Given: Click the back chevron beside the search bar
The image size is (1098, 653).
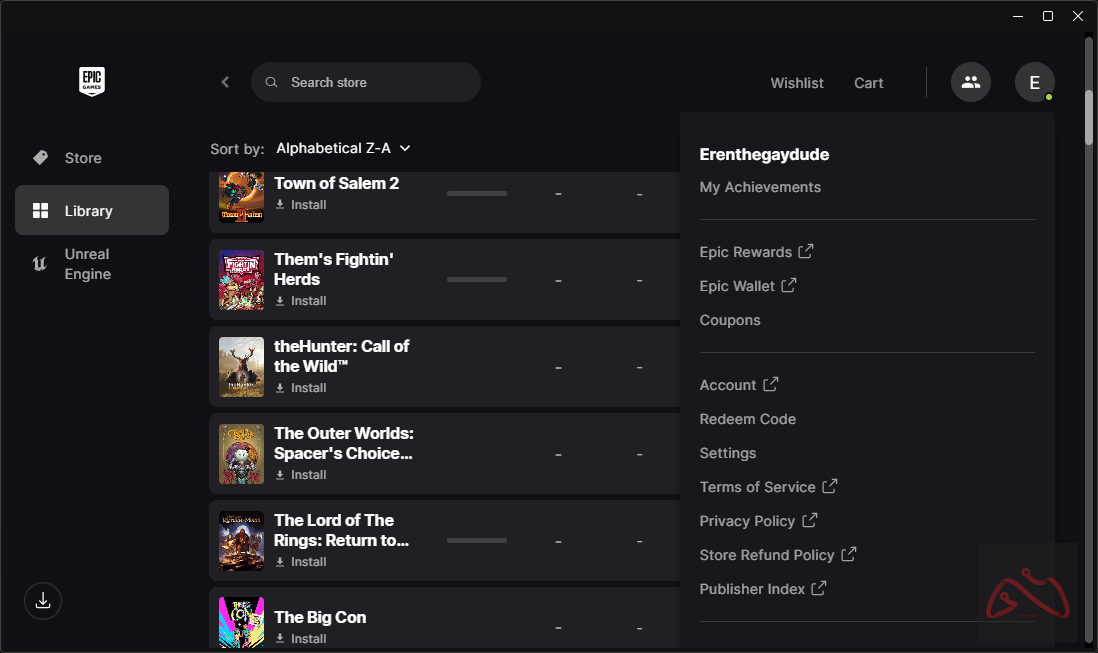Looking at the screenshot, I should pyautogui.click(x=225, y=82).
